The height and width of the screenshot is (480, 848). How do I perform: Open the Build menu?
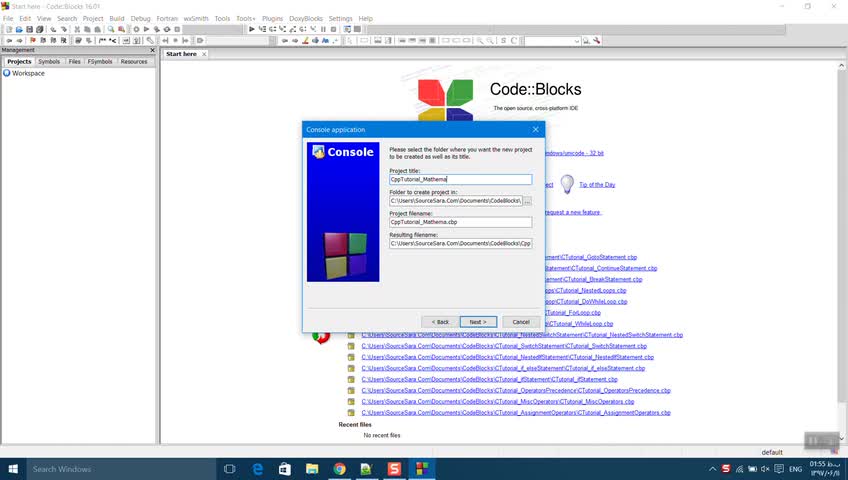[117, 18]
